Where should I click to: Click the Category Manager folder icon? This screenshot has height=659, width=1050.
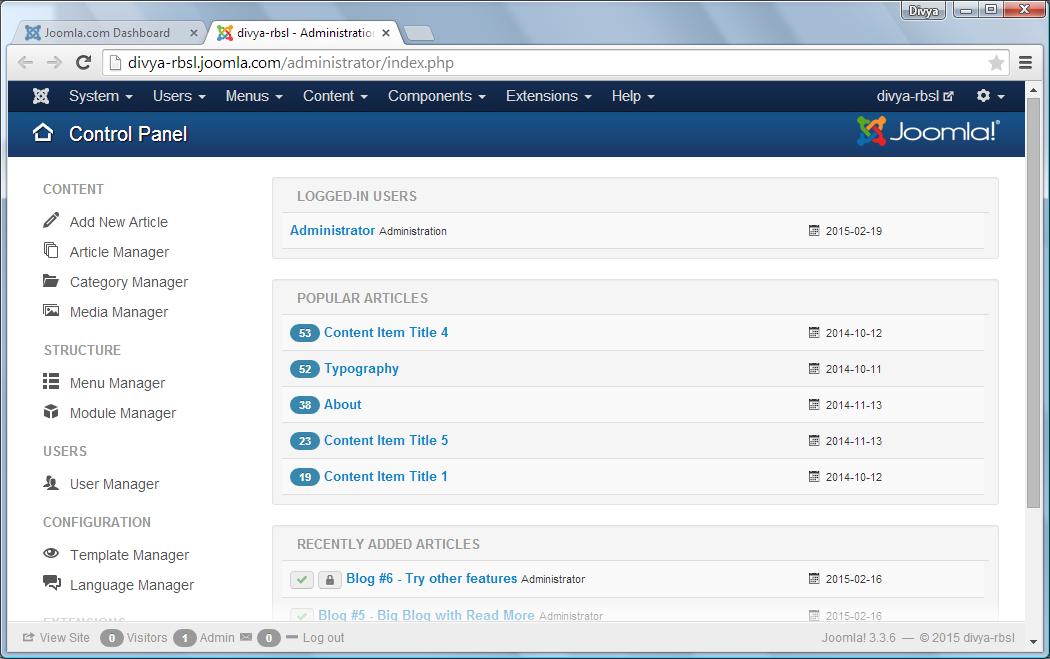[50, 281]
